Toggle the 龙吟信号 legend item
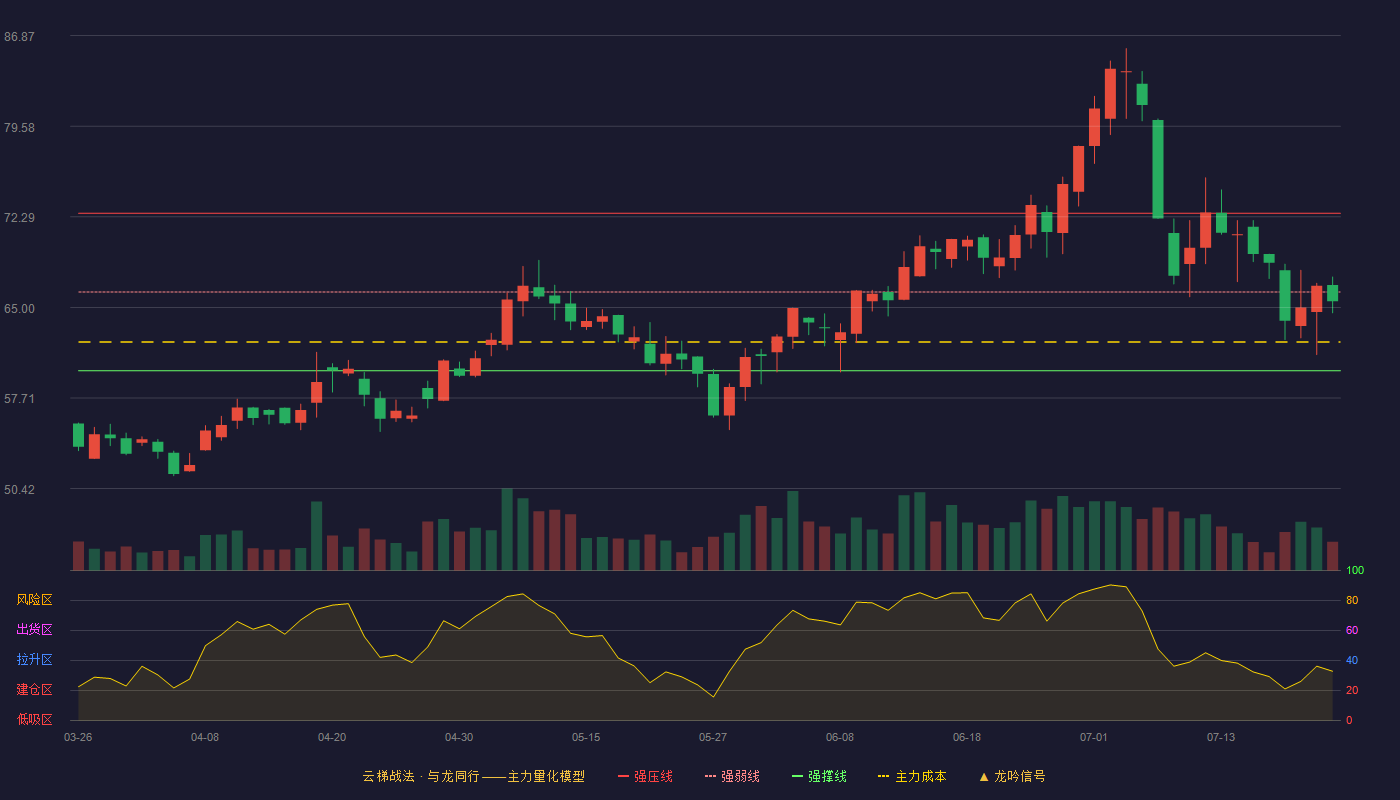Image resolution: width=1400 pixels, height=800 pixels. click(x=1011, y=776)
